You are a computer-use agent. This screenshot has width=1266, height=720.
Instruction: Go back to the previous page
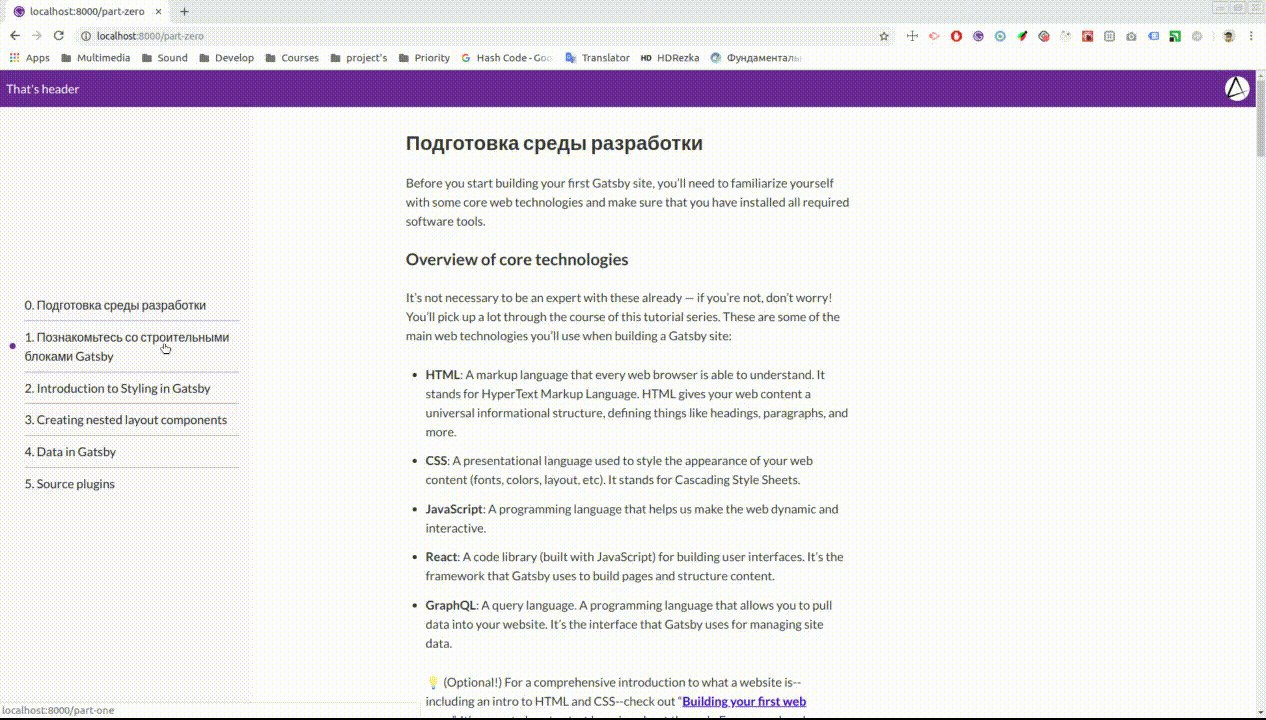point(15,35)
